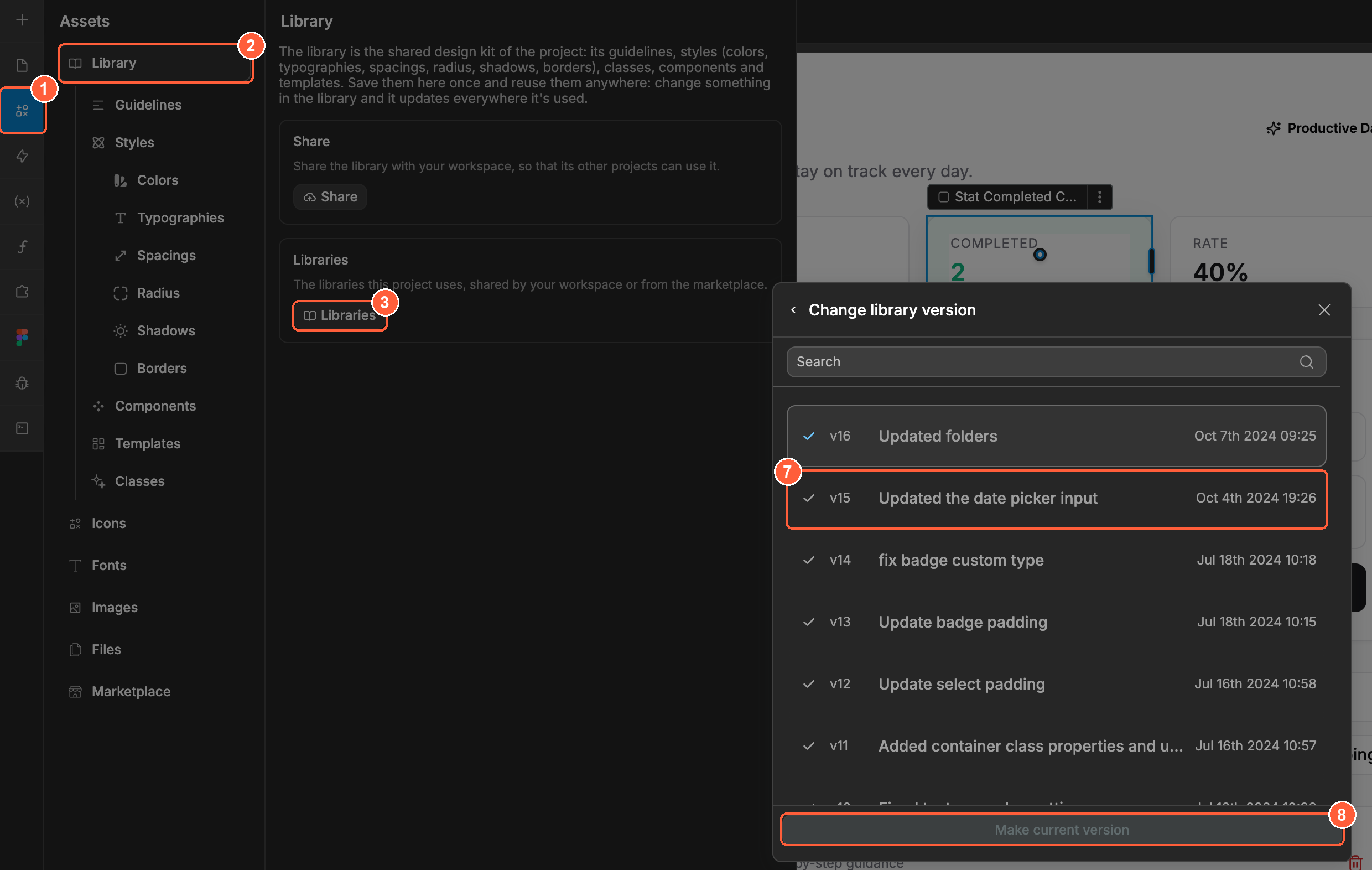The height and width of the screenshot is (870, 1372).
Task: Open the Figma icon in left rail
Action: 22,338
